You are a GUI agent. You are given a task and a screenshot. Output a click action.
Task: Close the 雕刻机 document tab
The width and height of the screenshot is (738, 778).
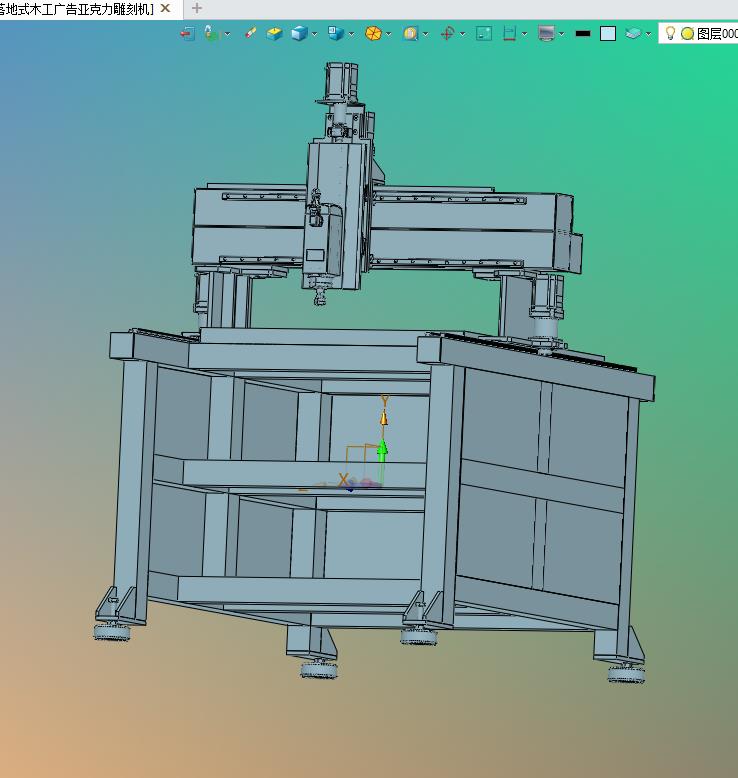166,8
